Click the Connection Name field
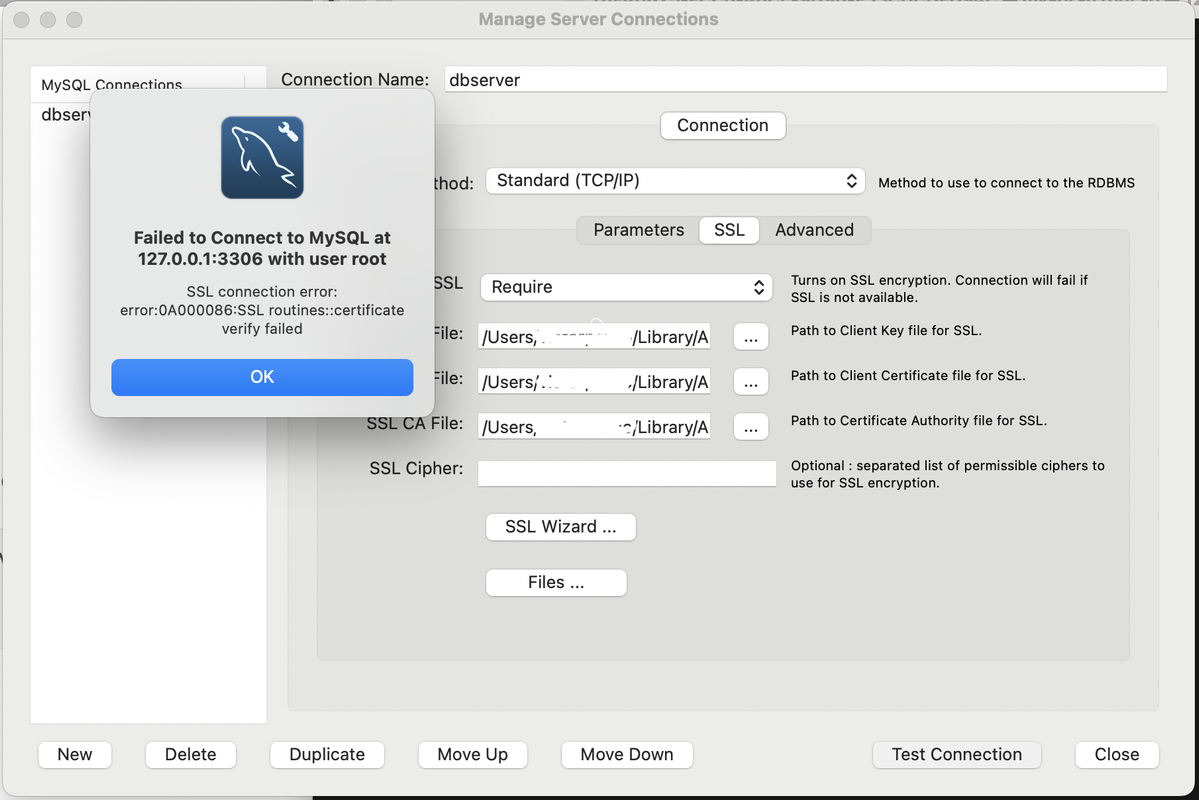This screenshot has height=800, width=1199. click(805, 80)
